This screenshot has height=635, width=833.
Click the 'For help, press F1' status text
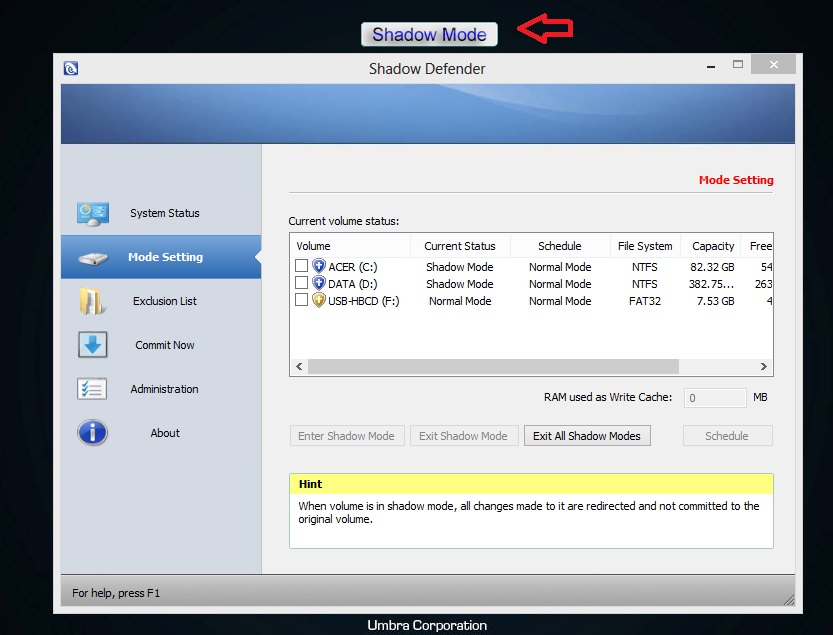point(116,593)
